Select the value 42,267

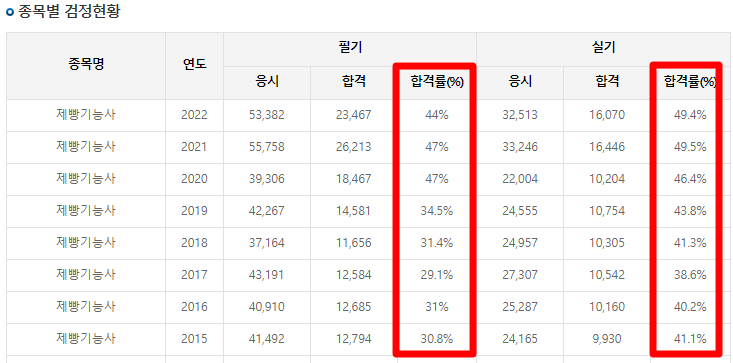(266, 211)
